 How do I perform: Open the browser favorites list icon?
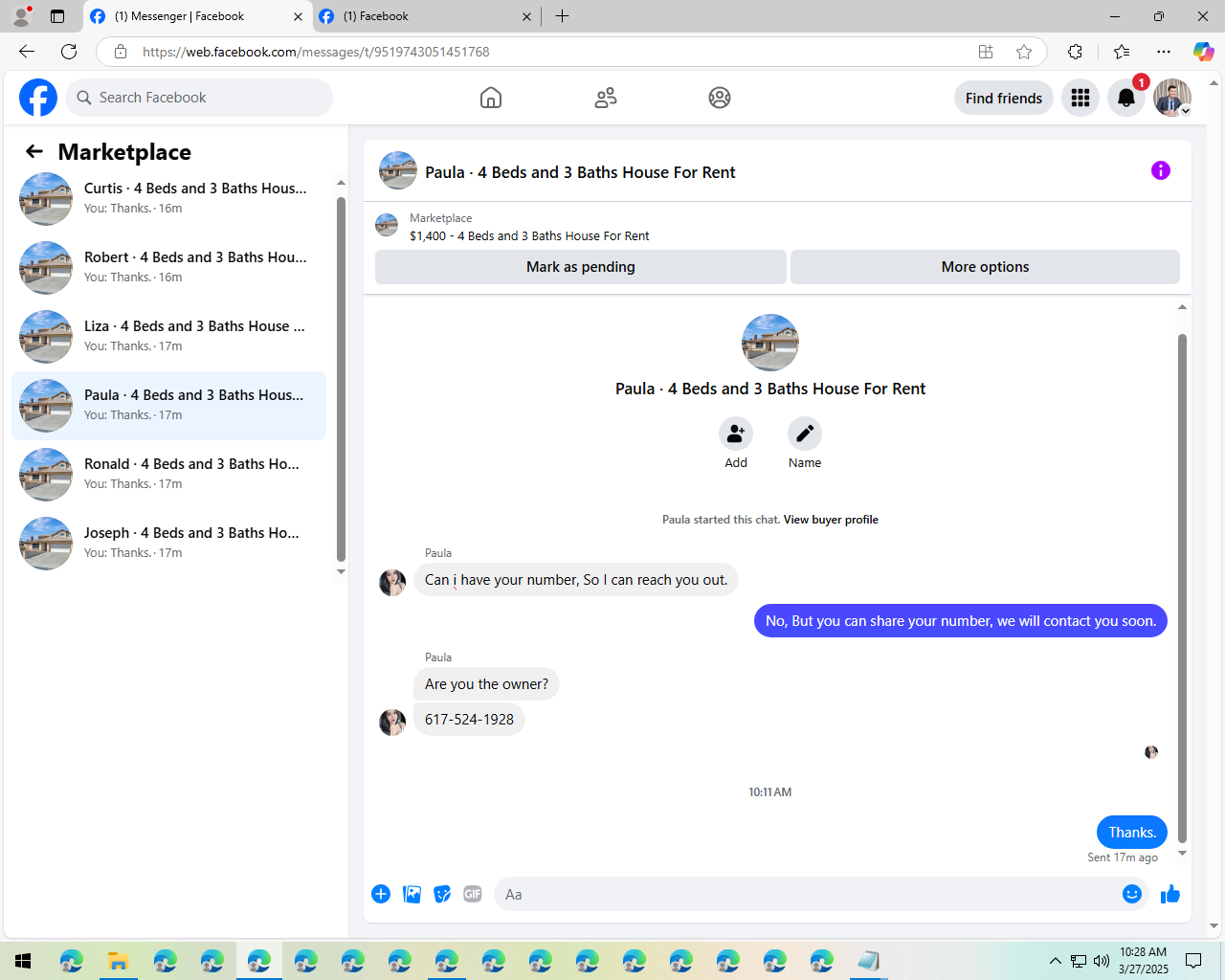(1122, 52)
